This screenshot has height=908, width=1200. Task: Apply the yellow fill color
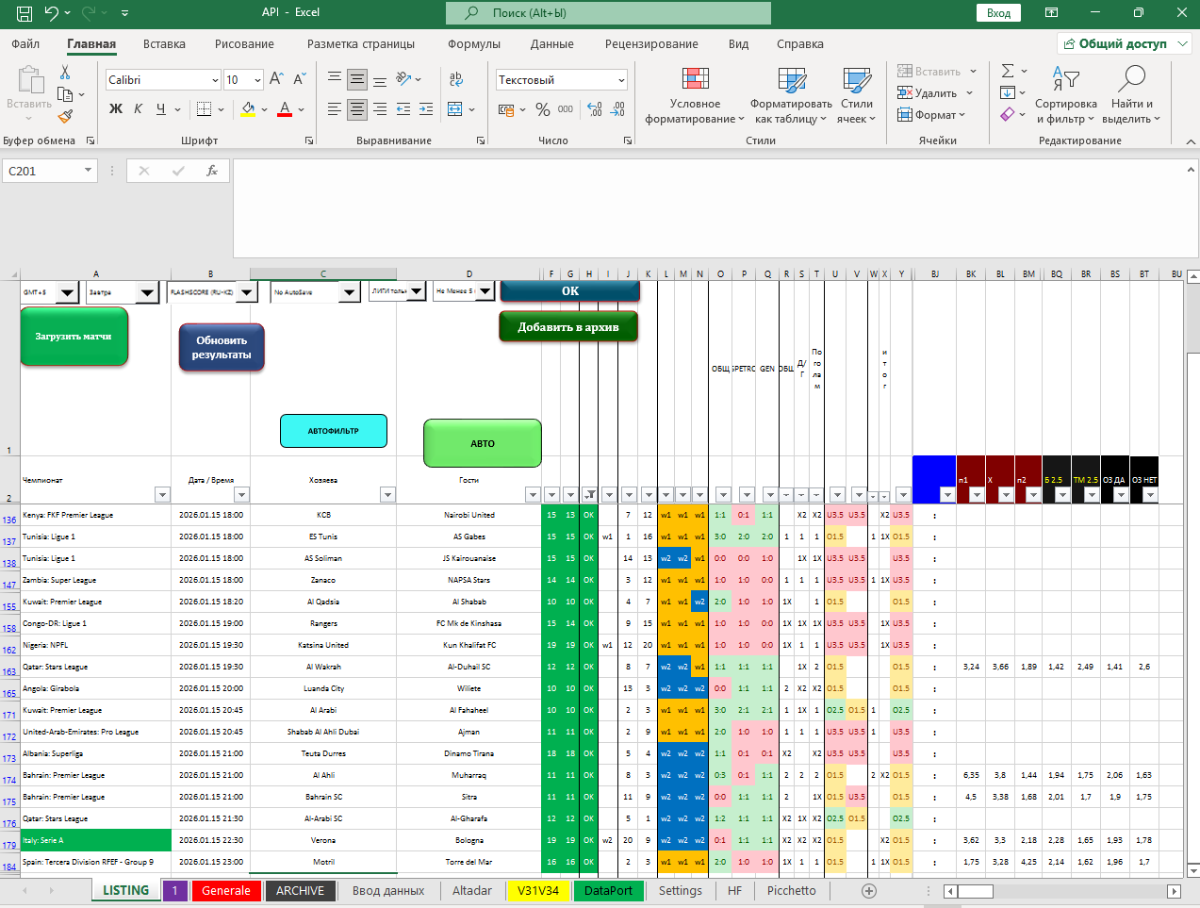(248, 109)
